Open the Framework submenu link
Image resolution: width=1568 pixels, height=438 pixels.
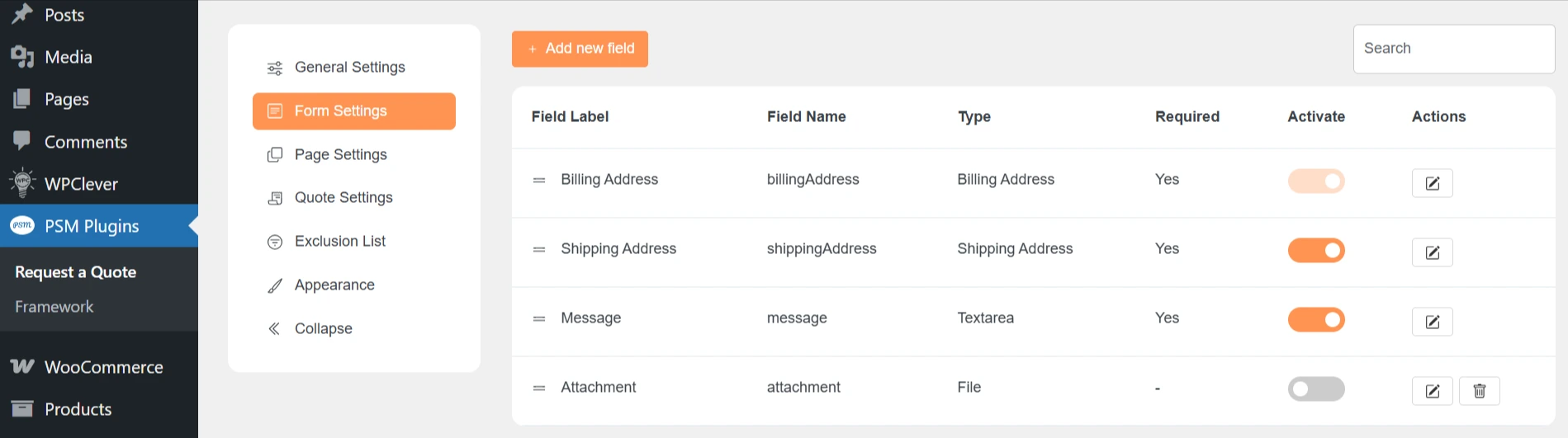click(x=54, y=307)
